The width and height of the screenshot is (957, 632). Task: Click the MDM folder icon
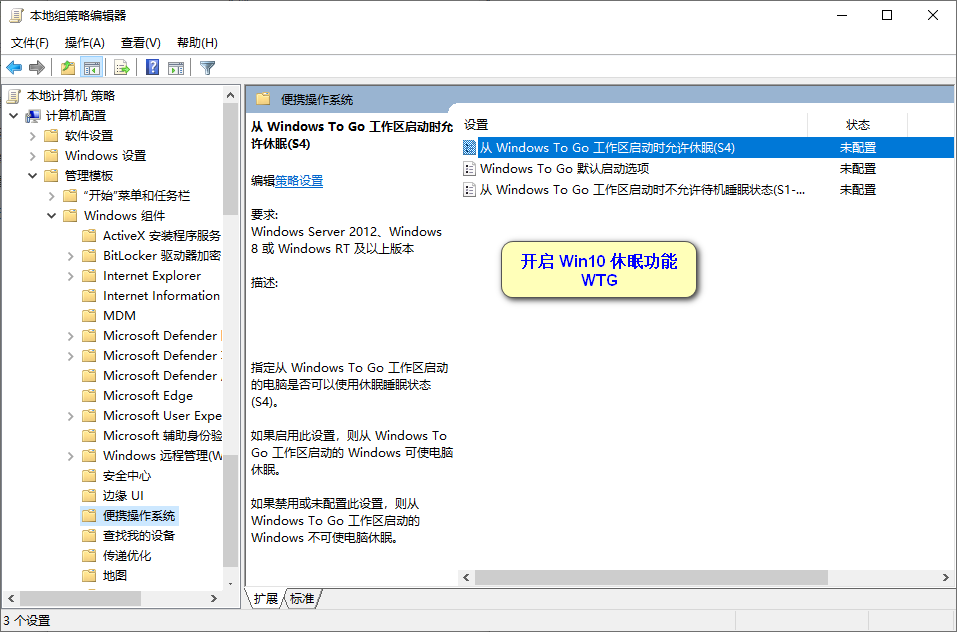(x=89, y=315)
